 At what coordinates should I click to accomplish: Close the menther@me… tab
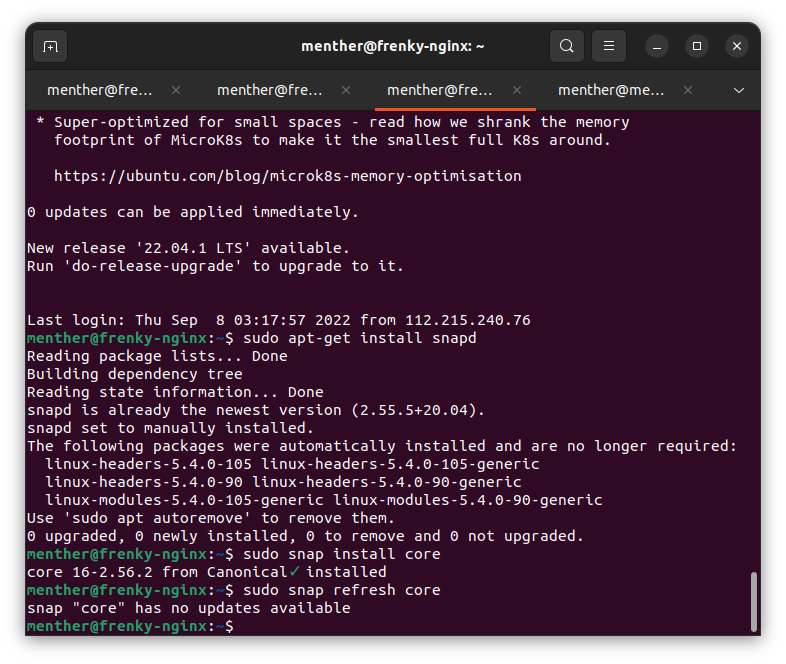pyautogui.click(x=688, y=90)
